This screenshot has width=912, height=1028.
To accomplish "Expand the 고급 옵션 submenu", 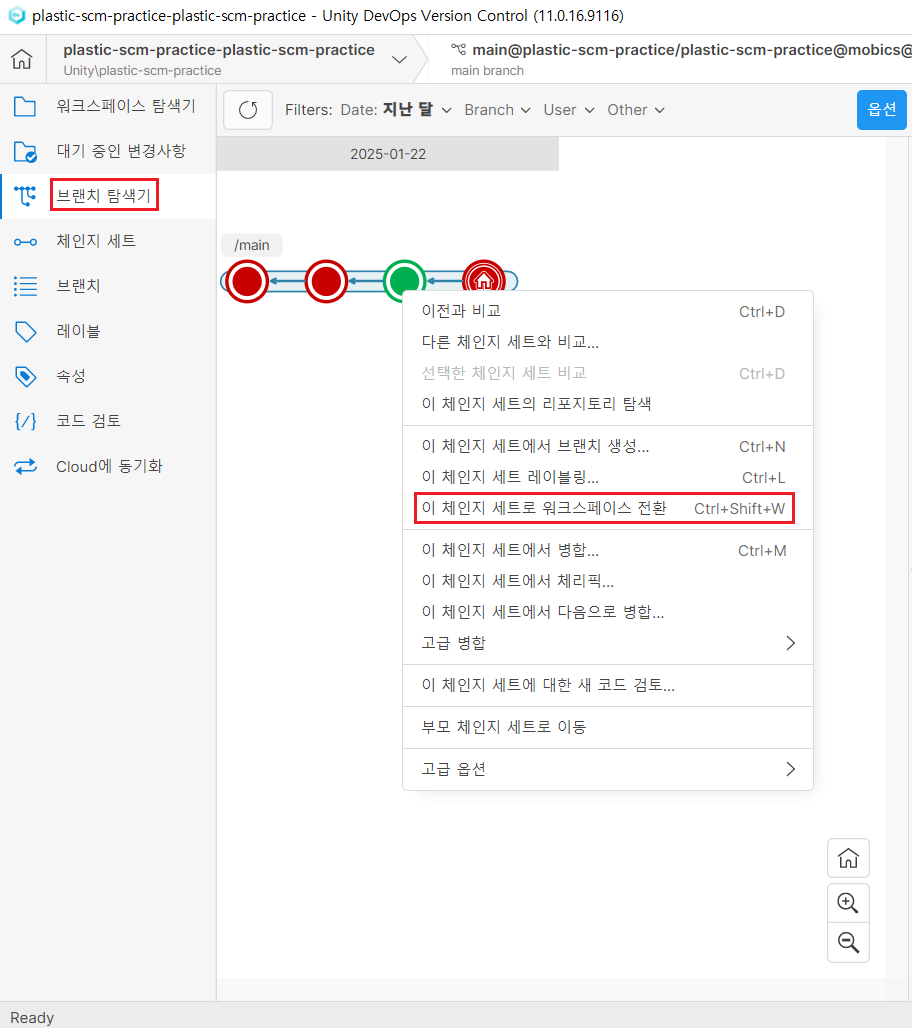I will pos(608,769).
